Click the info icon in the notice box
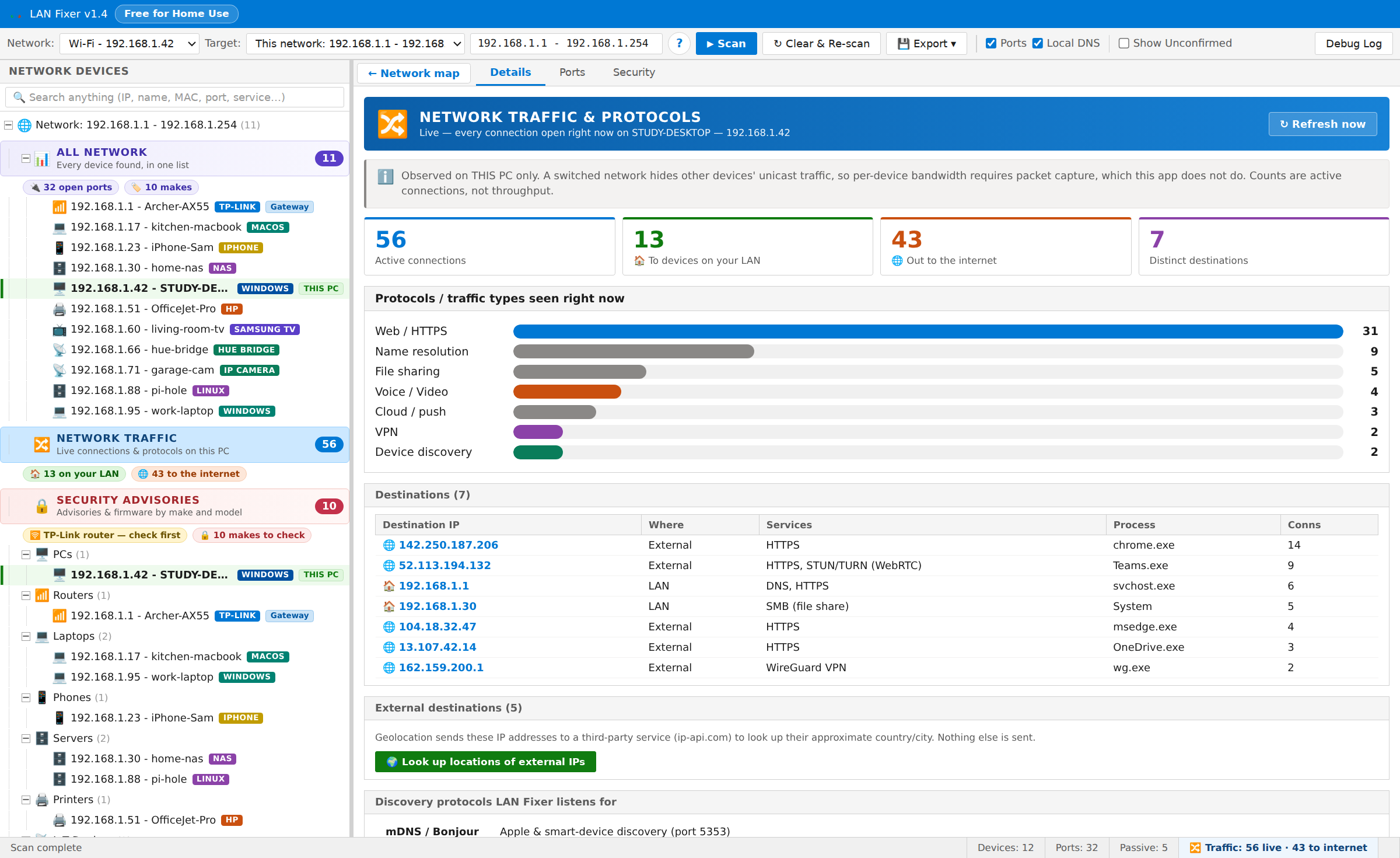 [x=385, y=176]
